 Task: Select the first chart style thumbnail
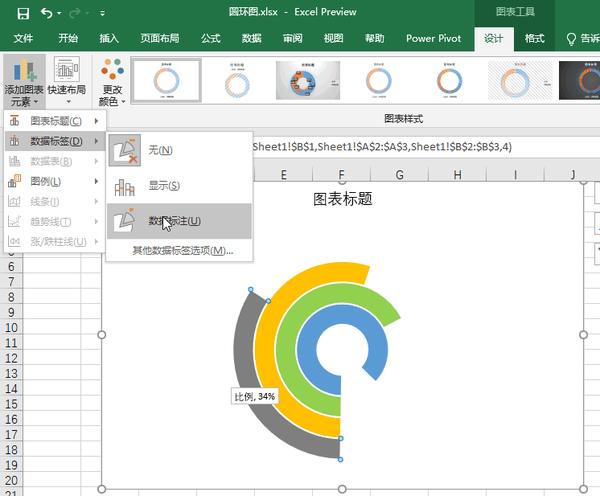point(166,80)
